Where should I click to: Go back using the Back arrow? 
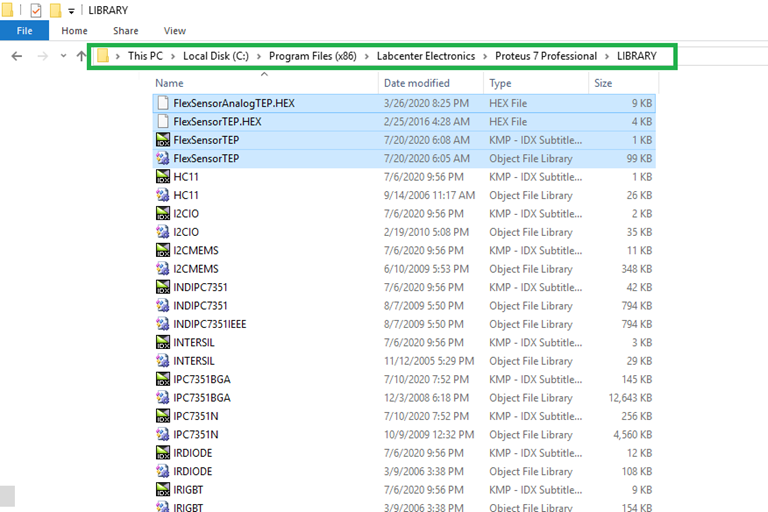click(x=17, y=56)
